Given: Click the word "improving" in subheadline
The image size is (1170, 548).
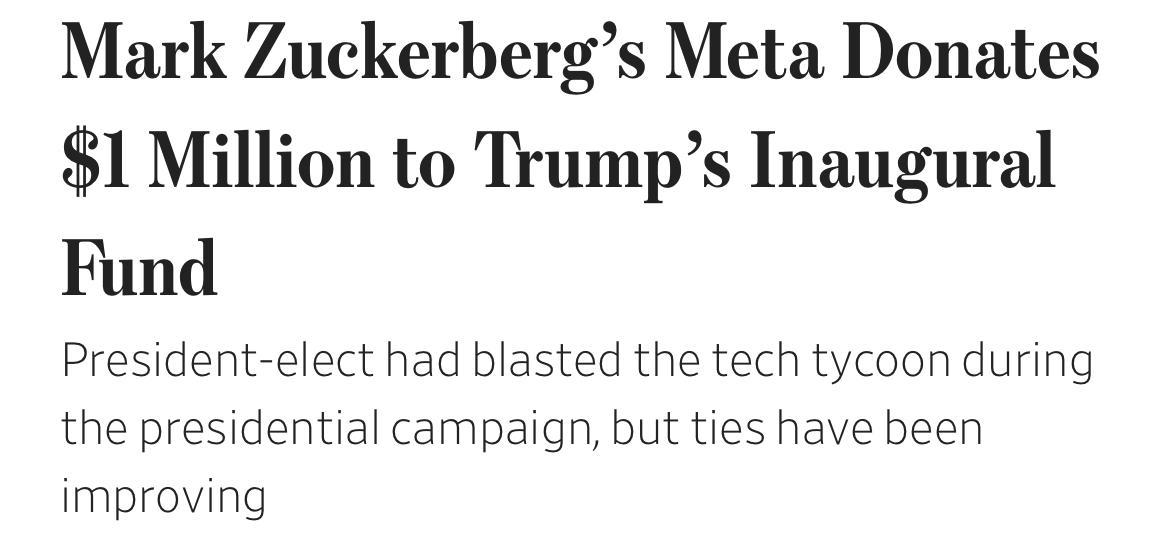Looking at the screenshot, I should (x=163, y=497).
